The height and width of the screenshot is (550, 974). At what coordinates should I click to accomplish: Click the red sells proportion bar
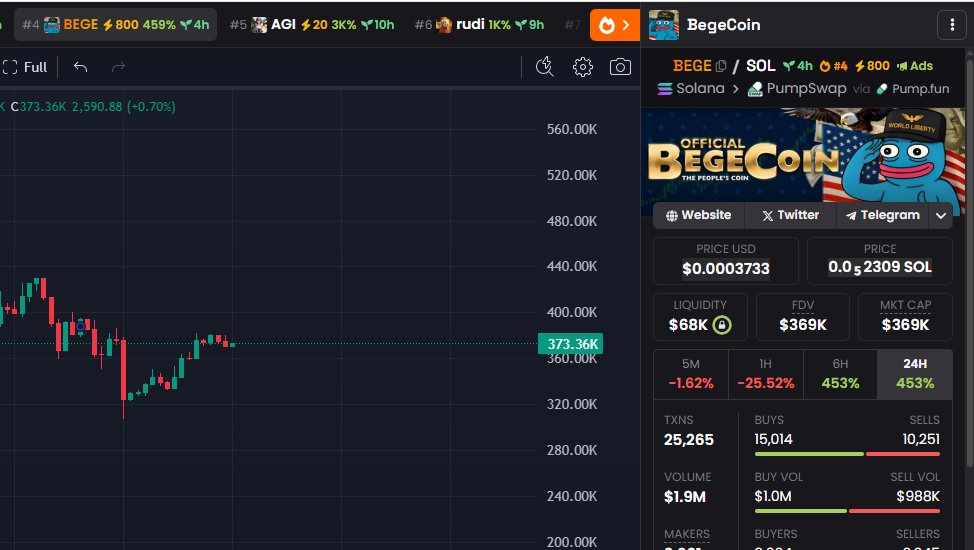point(903,454)
